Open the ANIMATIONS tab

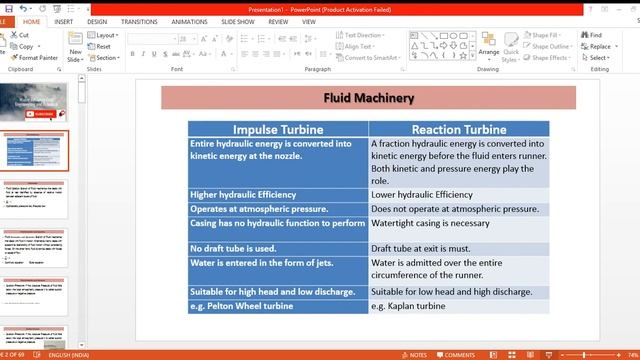pyautogui.click(x=189, y=22)
